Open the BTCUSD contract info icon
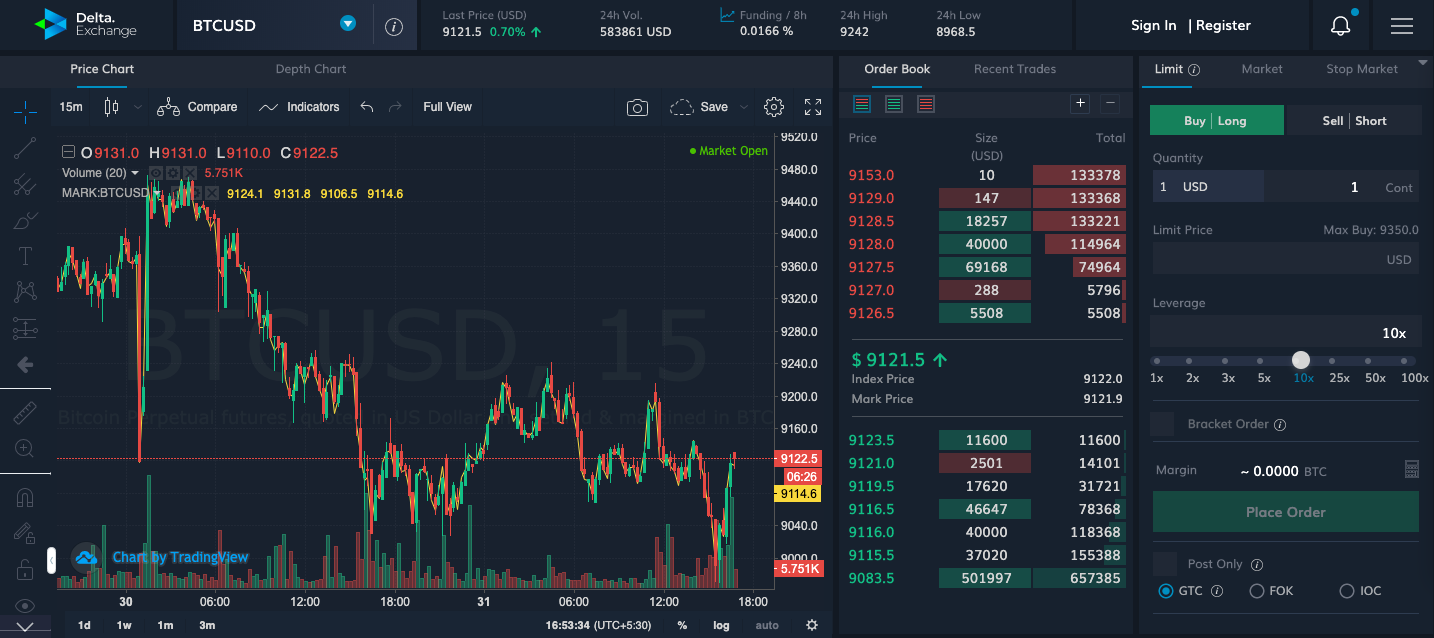This screenshot has height=638, width=1434. click(394, 26)
